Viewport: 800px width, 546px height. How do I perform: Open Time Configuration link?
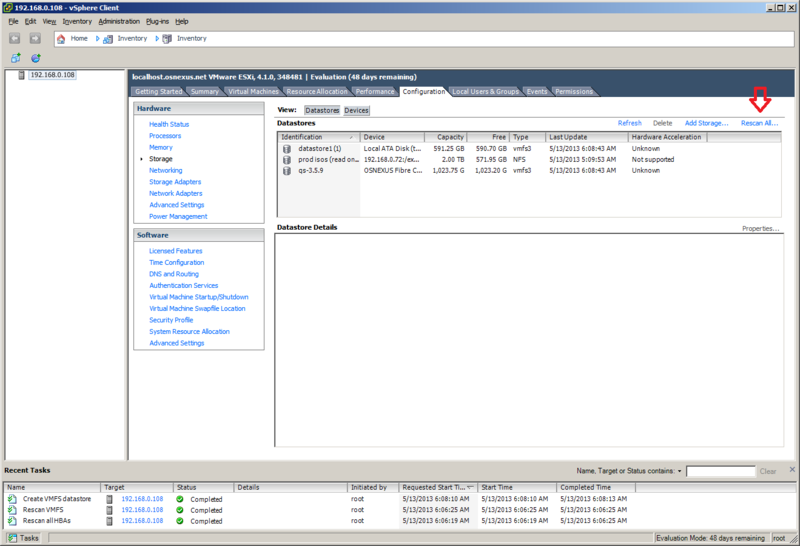177,262
